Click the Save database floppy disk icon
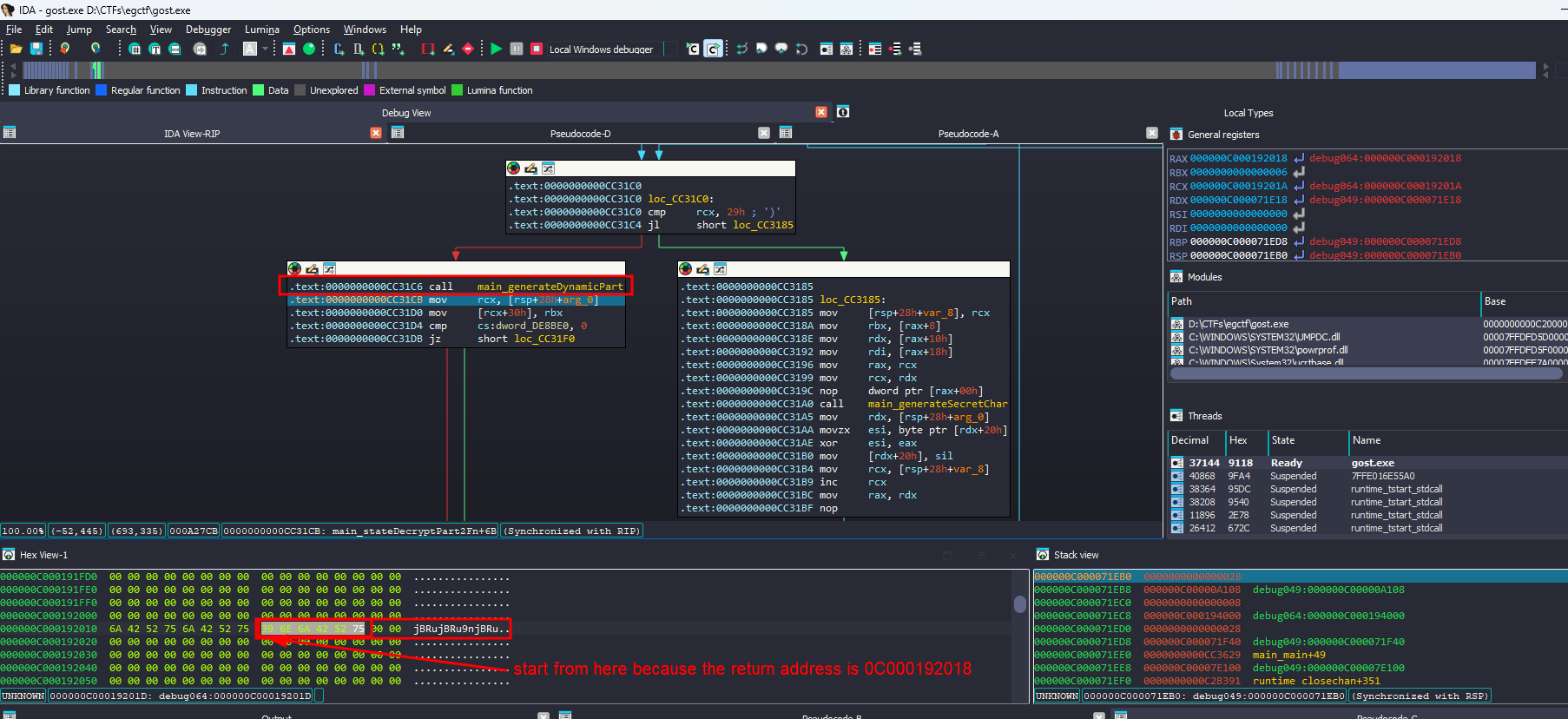 click(36, 49)
